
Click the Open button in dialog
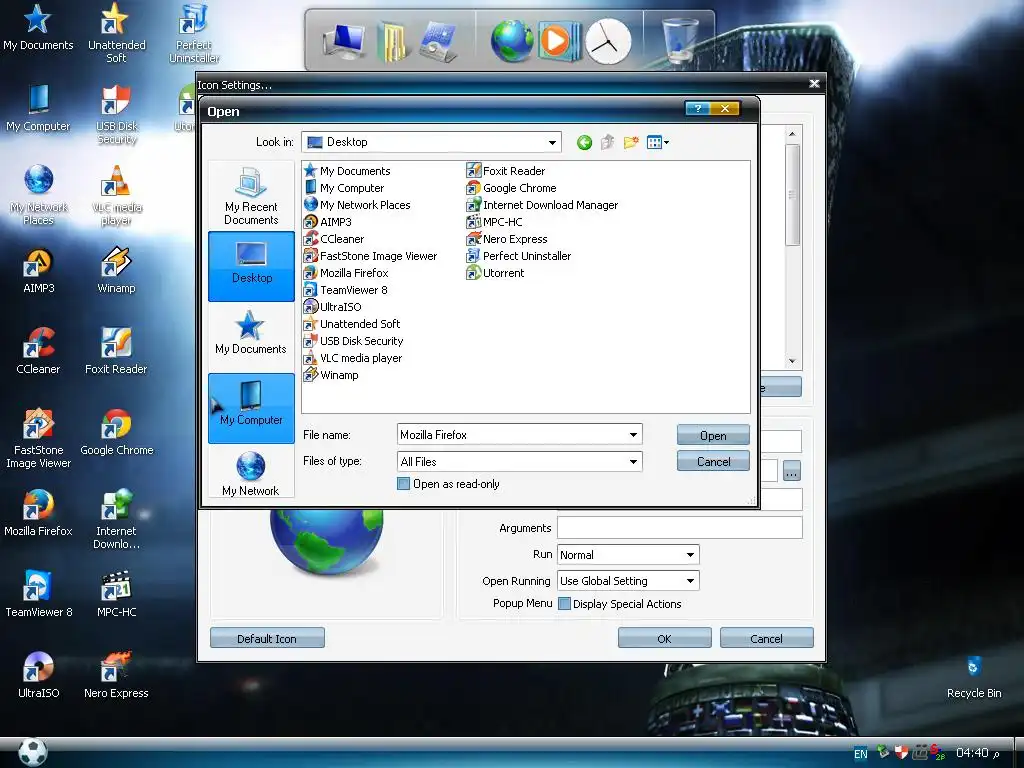[x=713, y=436]
